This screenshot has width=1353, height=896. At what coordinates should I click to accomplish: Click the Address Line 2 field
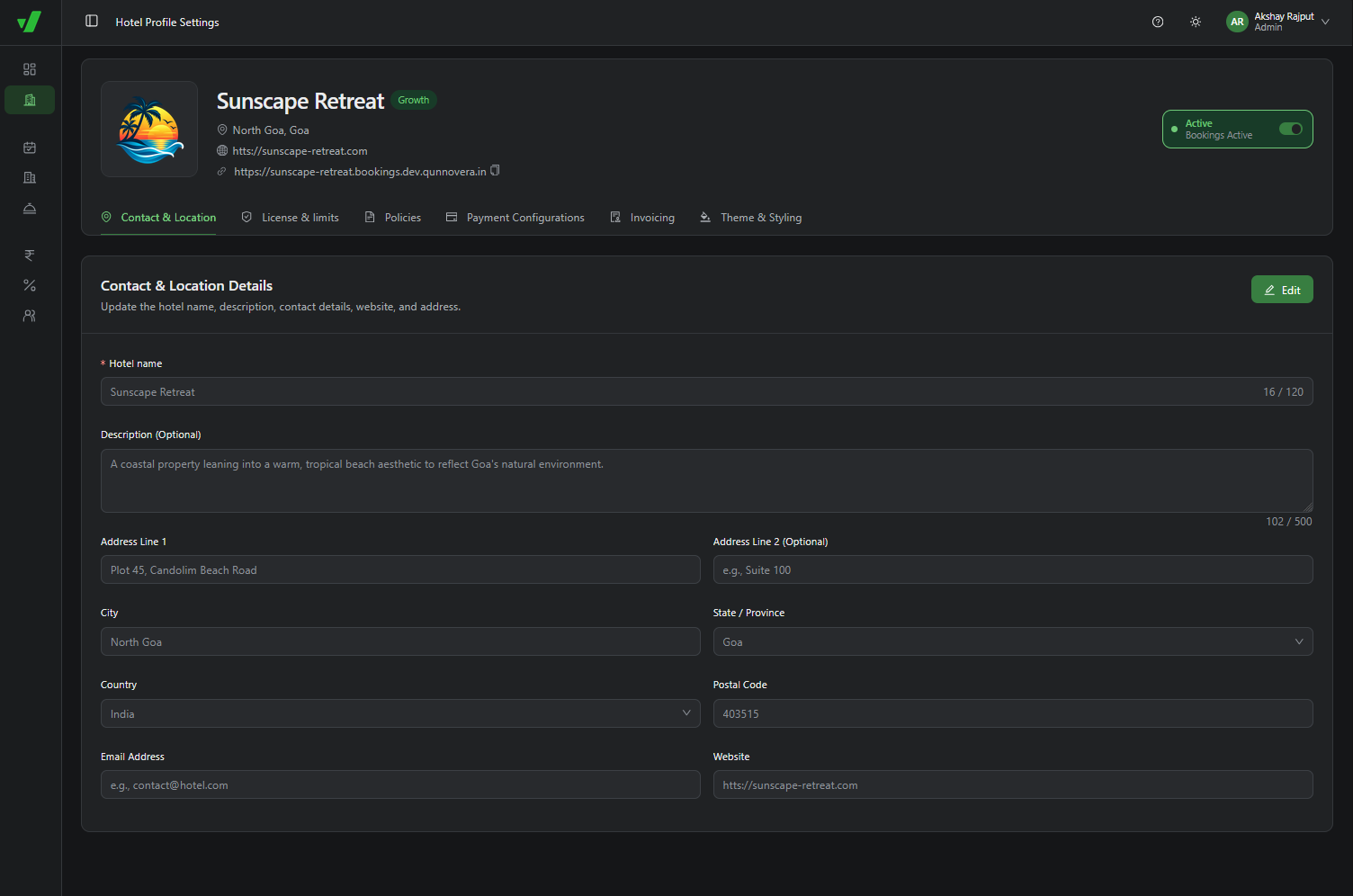pyautogui.click(x=1013, y=569)
